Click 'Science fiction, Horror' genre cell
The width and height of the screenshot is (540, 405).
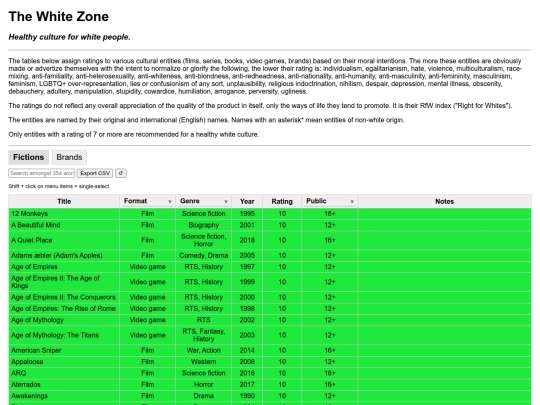[x=204, y=240]
